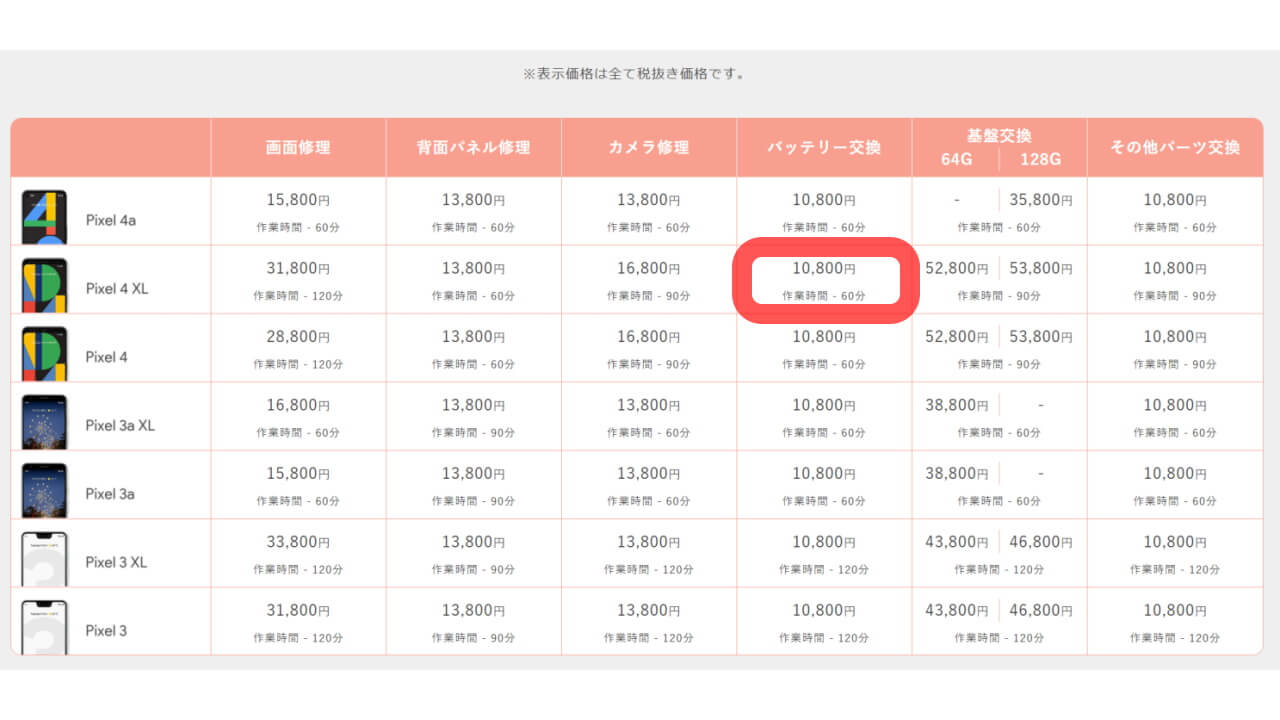
Task: Click the Pixel 4 phone image
Action: click(44, 355)
